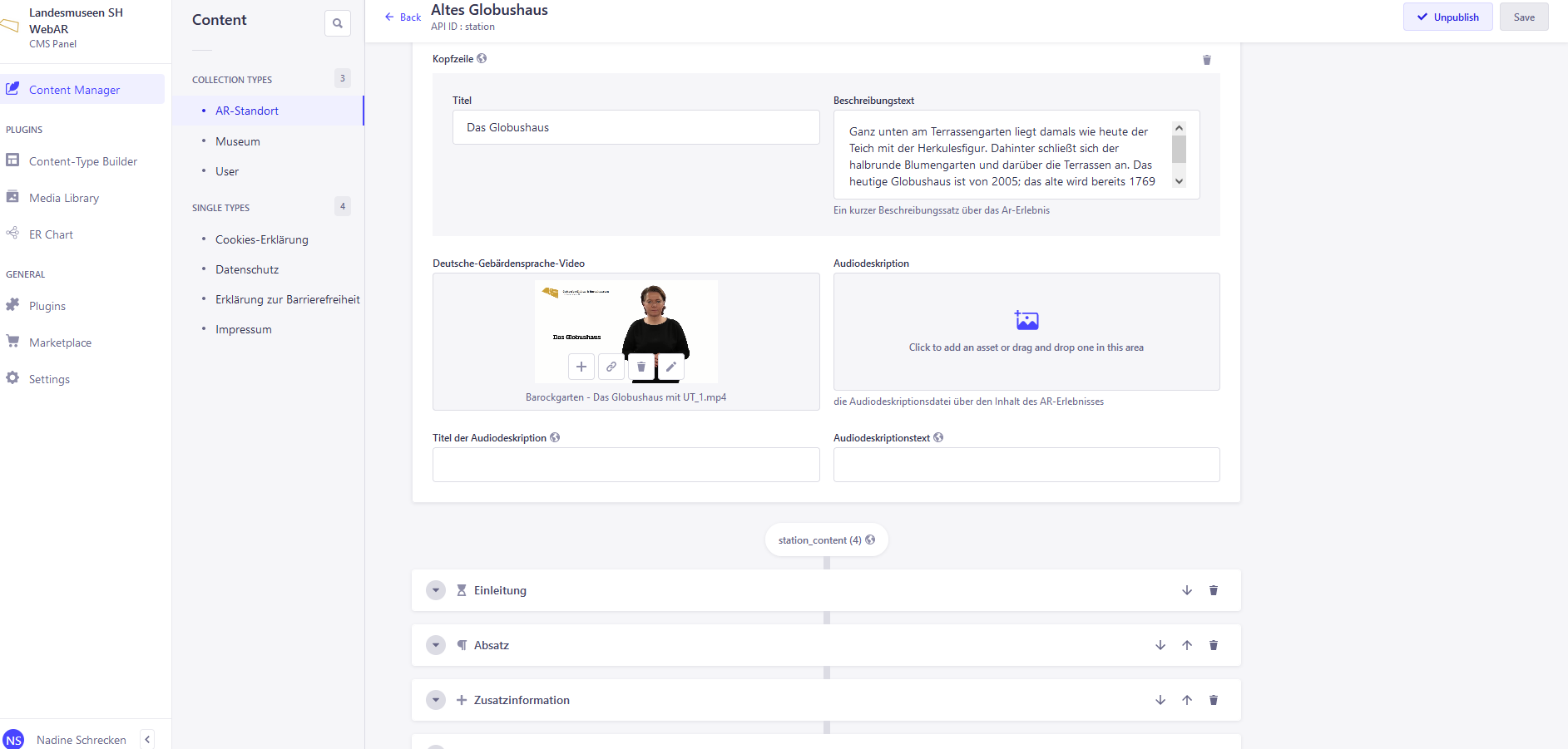Move Zusatzinformation component down

coord(1160,700)
